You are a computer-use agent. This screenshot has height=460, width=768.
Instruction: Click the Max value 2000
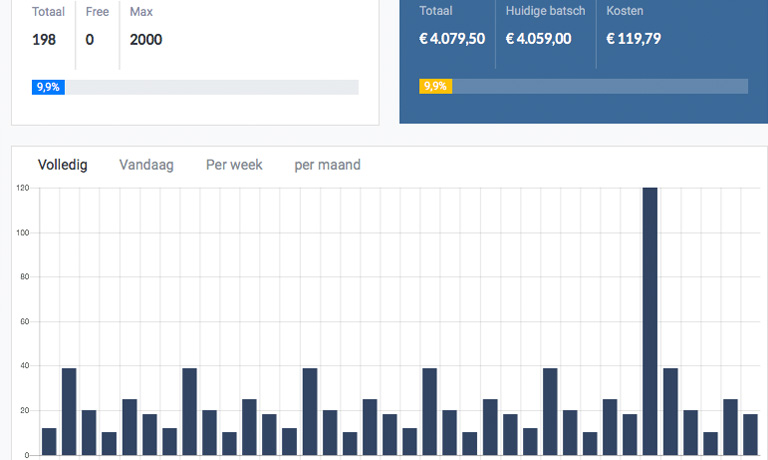(x=146, y=40)
